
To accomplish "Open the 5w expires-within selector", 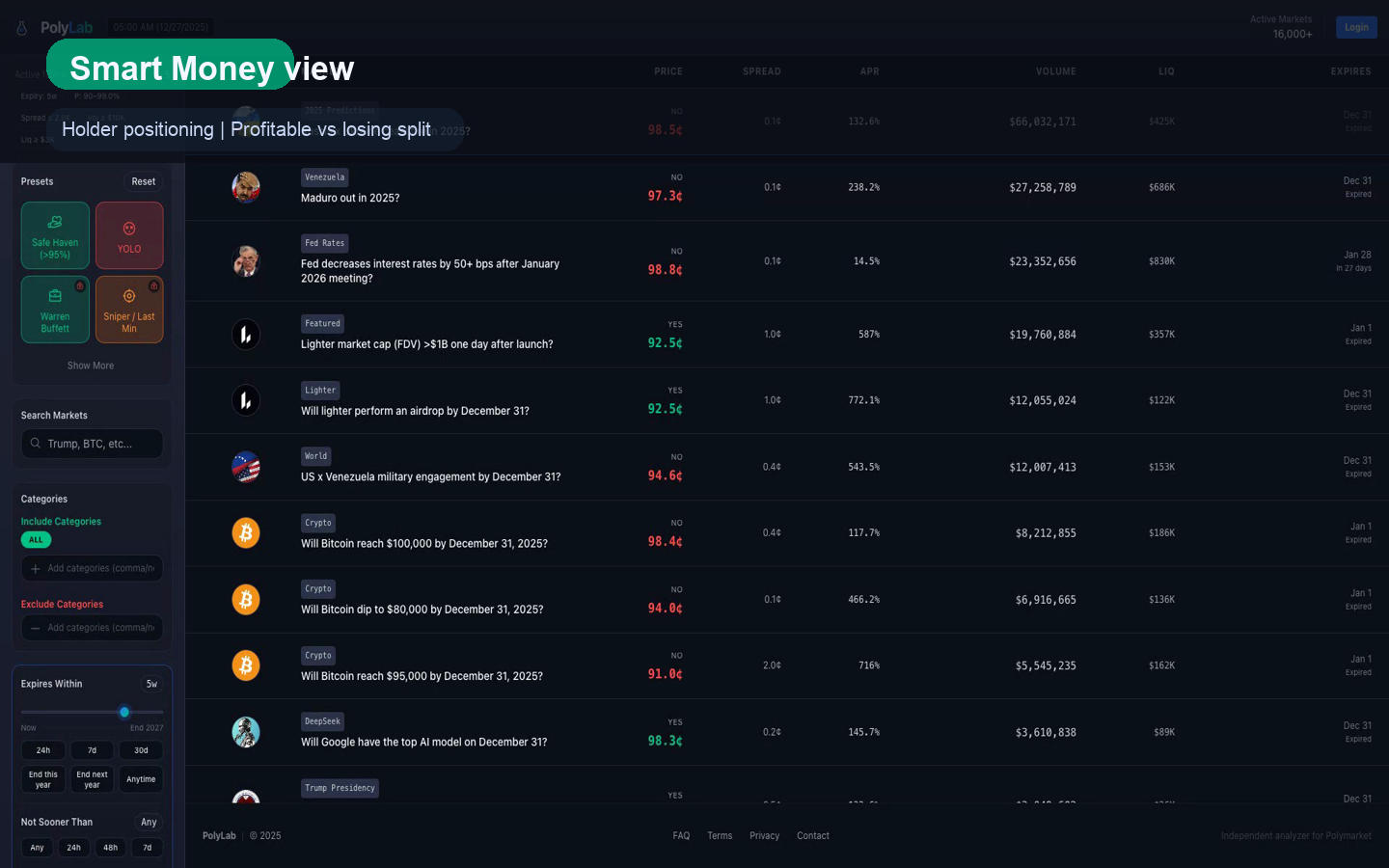I will pos(151,683).
